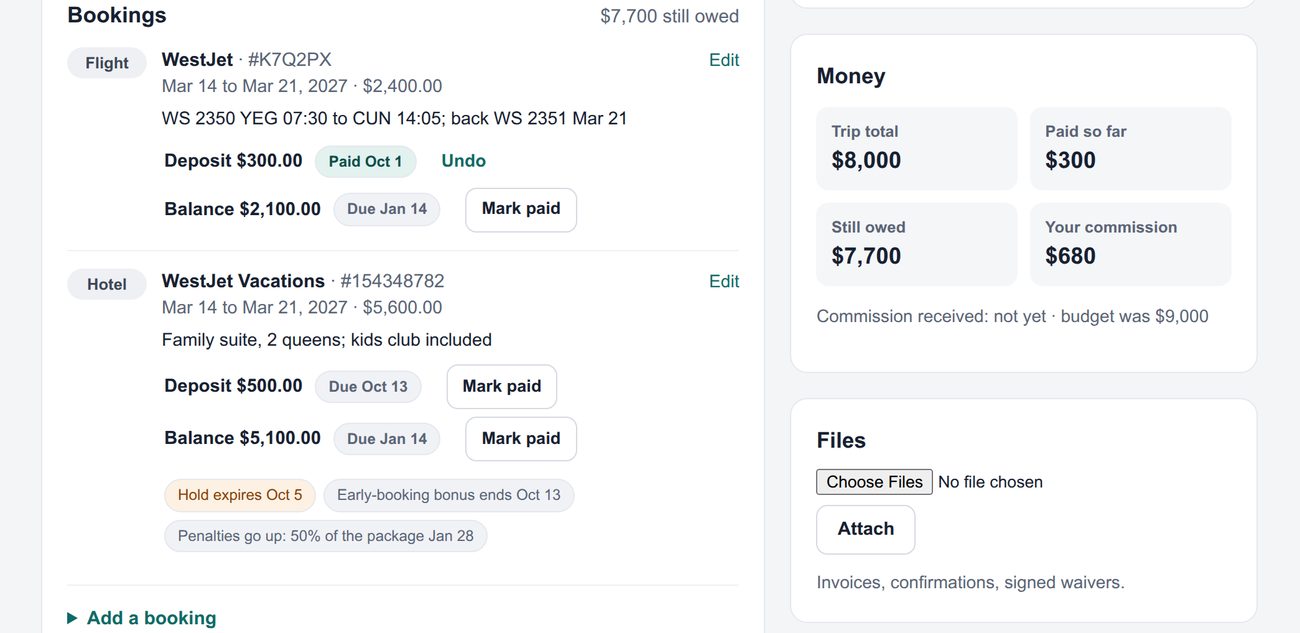Click the hotel dates and $5,600.00 line
The image size is (1300, 633).
(302, 307)
